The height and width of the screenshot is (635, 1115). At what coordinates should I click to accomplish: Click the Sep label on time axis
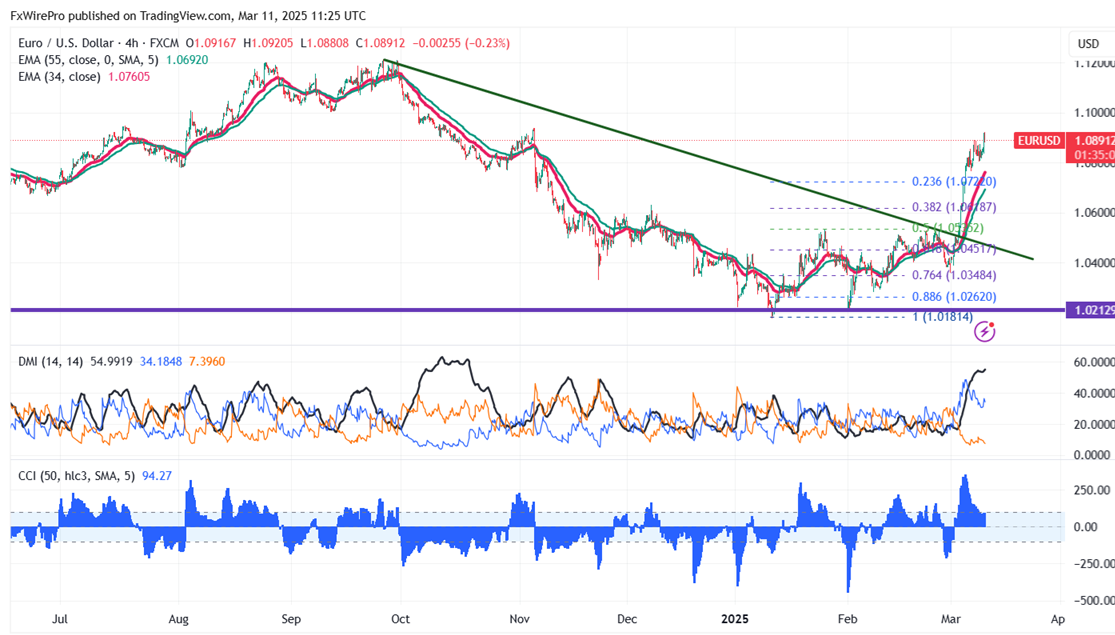point(291,619)
